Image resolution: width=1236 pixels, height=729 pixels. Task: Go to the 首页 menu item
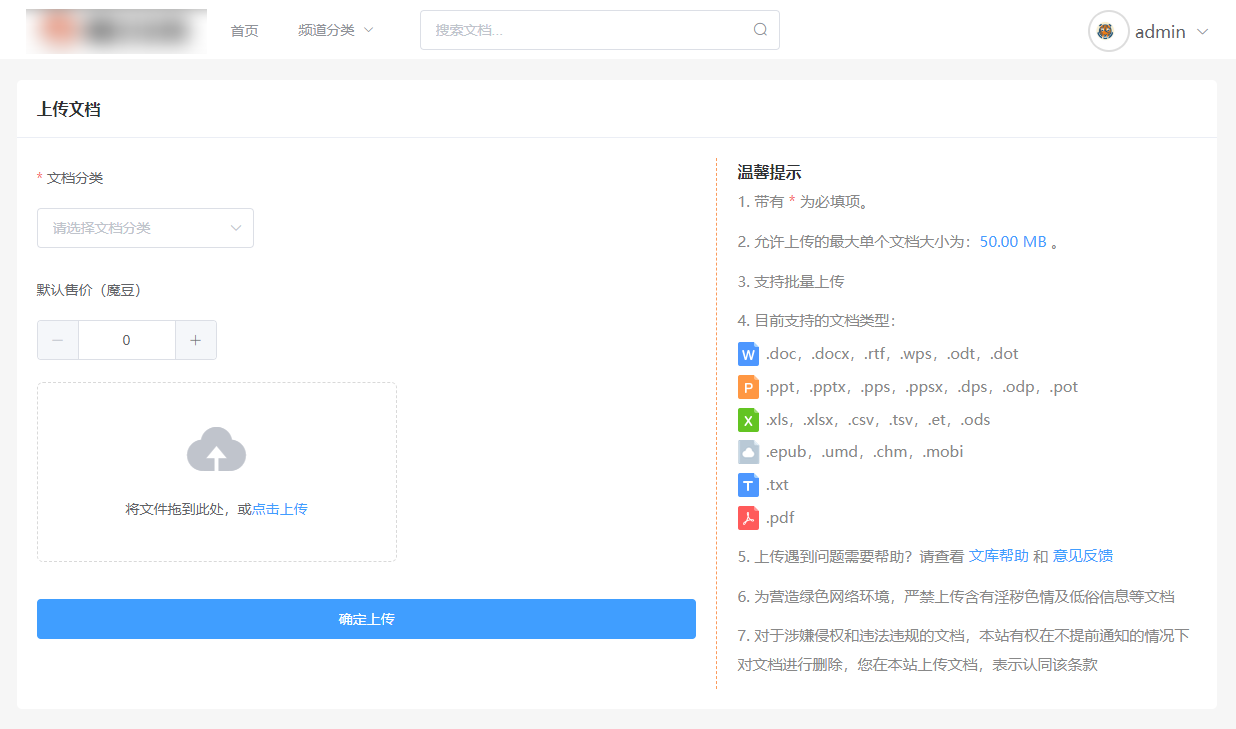click(244, 31)
